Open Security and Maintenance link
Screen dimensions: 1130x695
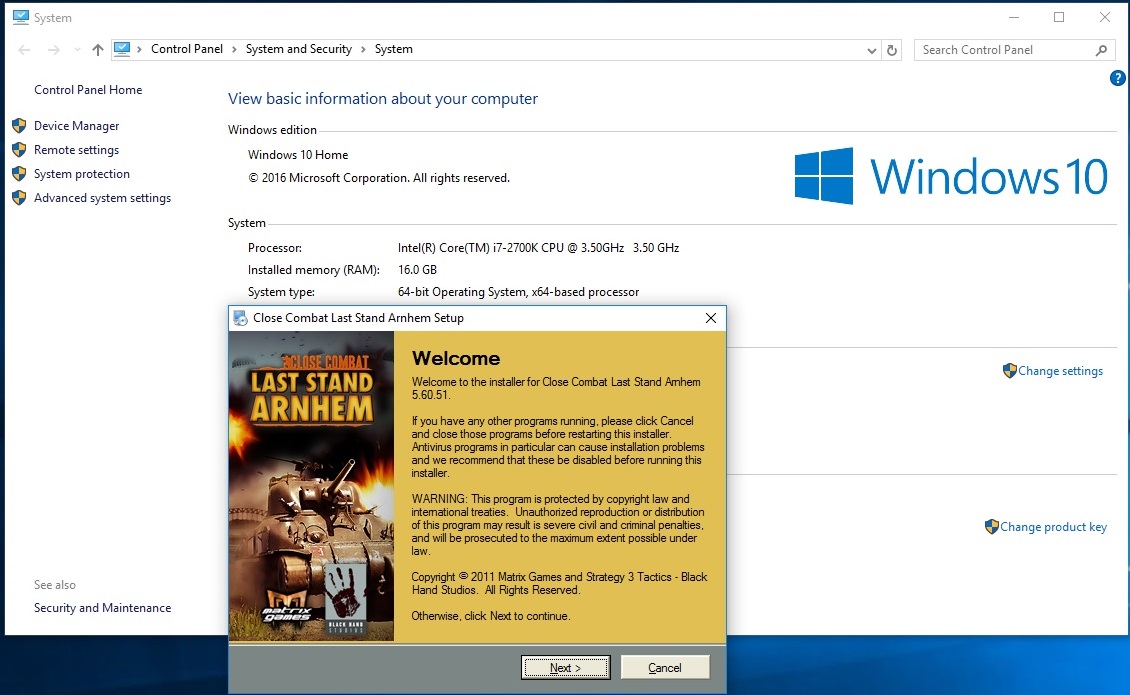pyautogui.click(x=102, y=608)
